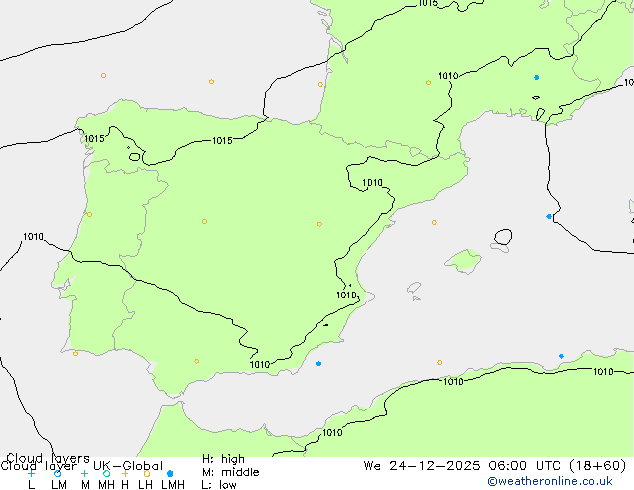Select the blue marker by the Algerian coast
Viewport: 634px width, 490px height.
561,356
